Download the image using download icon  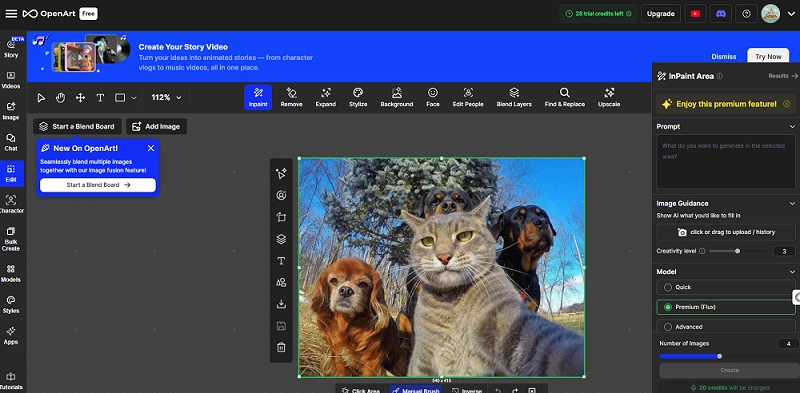click(x=281, y=304)
